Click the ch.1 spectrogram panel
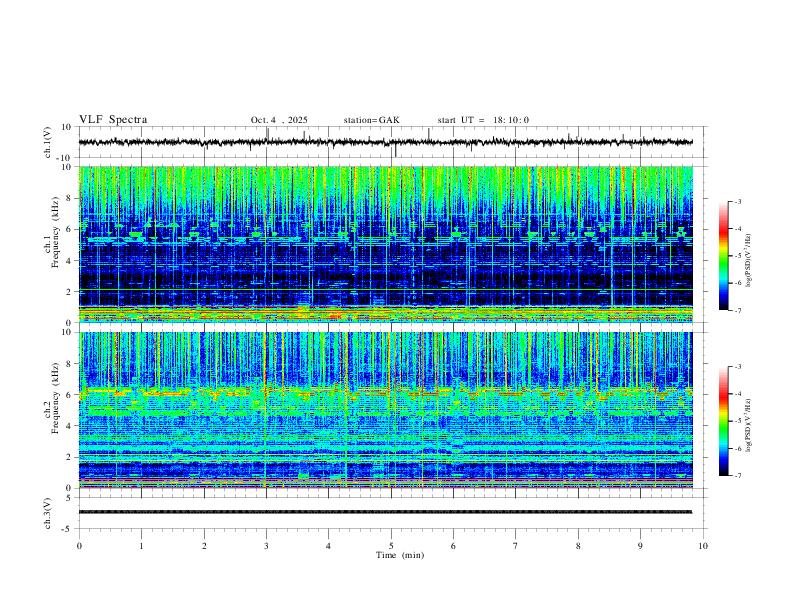792x612 pixels. pyautogui.click(x=385, y=244)
